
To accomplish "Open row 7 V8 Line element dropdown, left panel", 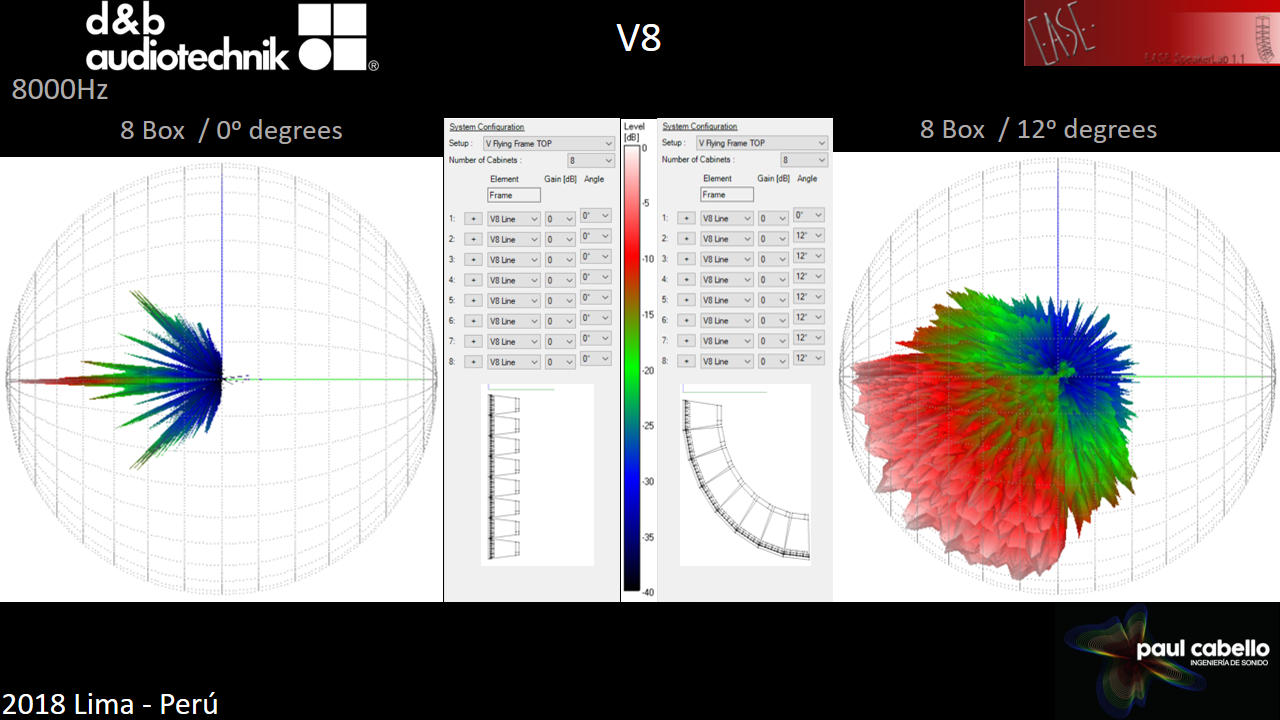I will [514, 342].
